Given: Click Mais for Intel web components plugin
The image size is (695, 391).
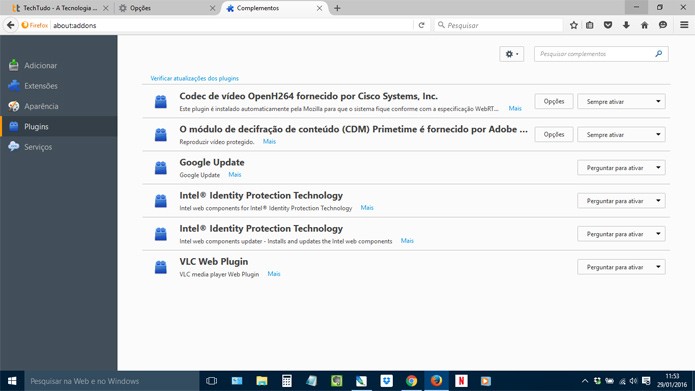Looking at the screenshot, I should 367,207.
